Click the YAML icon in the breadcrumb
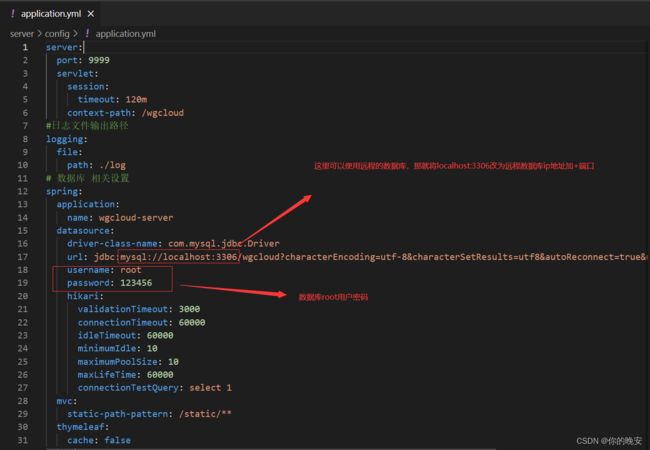The image size is (650, 450). (87, 34)
